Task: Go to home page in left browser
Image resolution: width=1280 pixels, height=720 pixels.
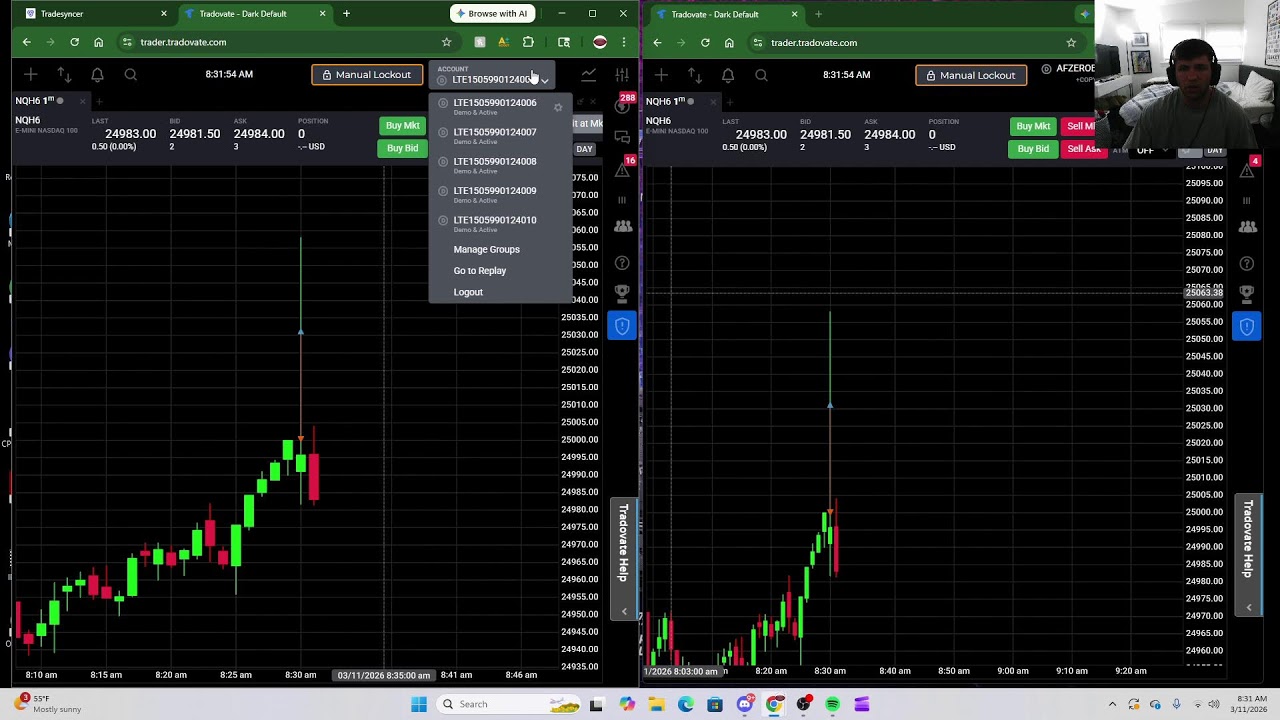Action: (x=98, y=42)
